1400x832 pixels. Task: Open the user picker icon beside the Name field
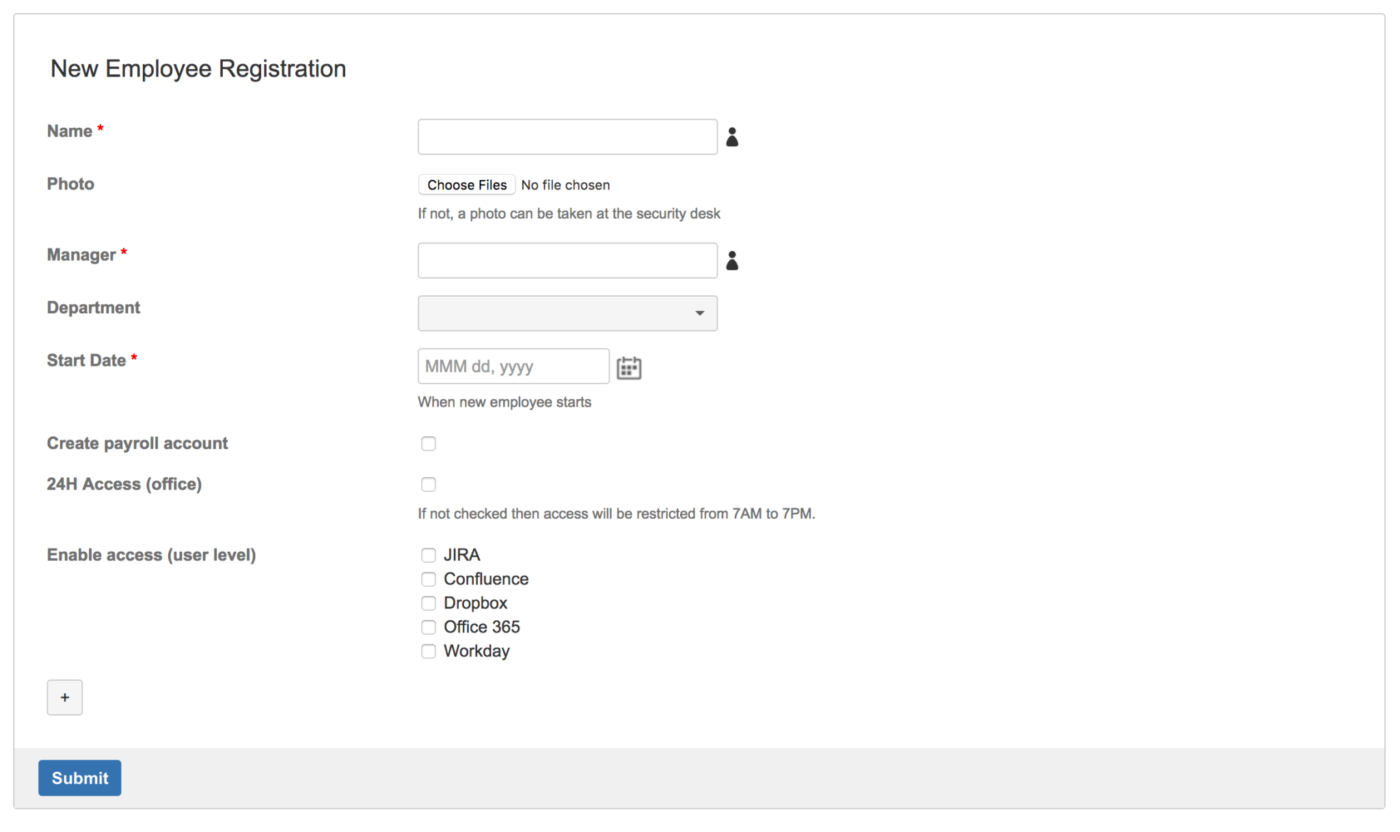pos(731,136)
